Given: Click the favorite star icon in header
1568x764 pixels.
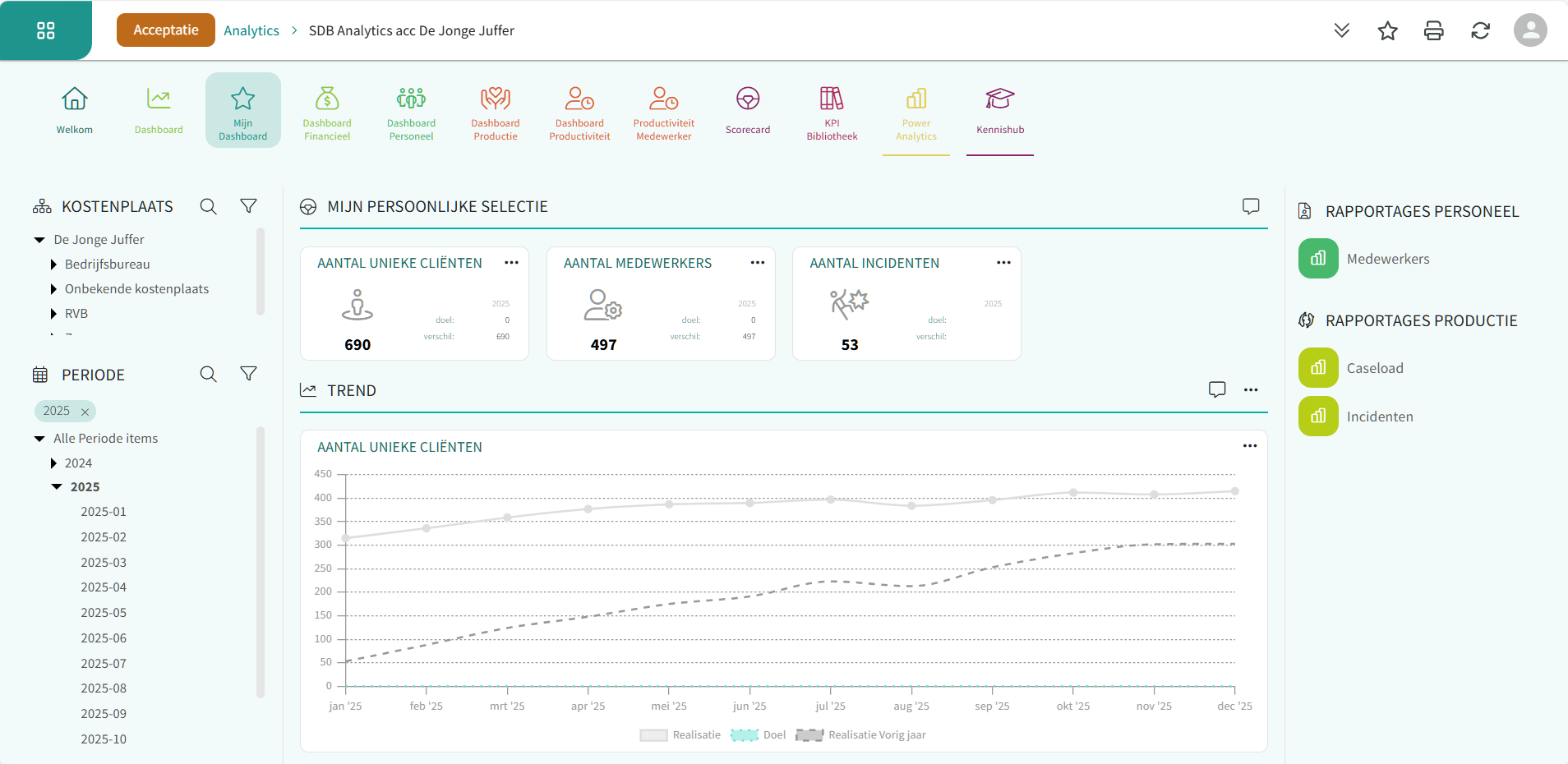Looking at the screenshot, I should 1387,30.
